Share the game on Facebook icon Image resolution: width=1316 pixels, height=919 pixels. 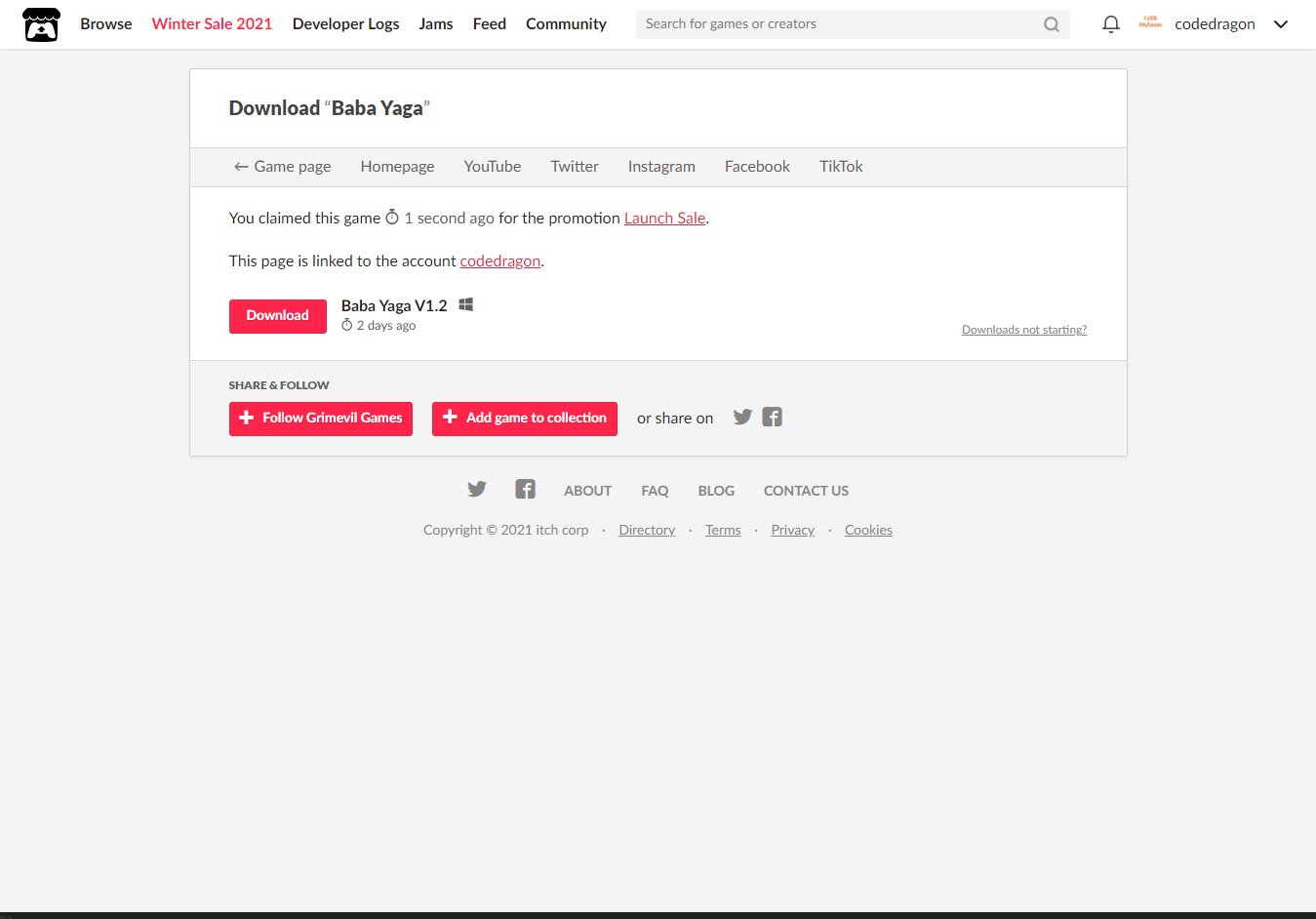click(x=773, y=417)
